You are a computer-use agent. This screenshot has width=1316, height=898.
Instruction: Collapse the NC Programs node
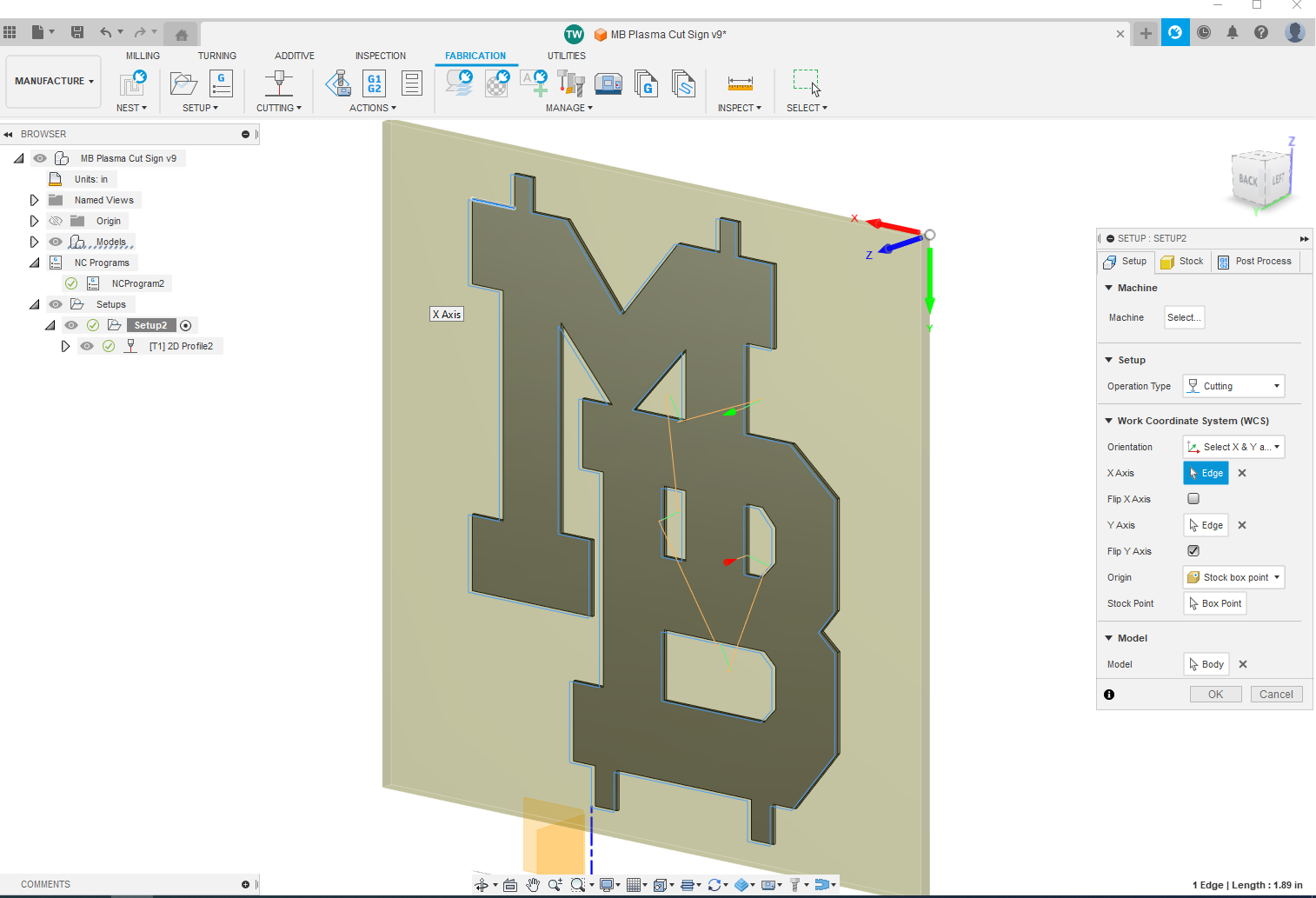click(x=35, y=263)
